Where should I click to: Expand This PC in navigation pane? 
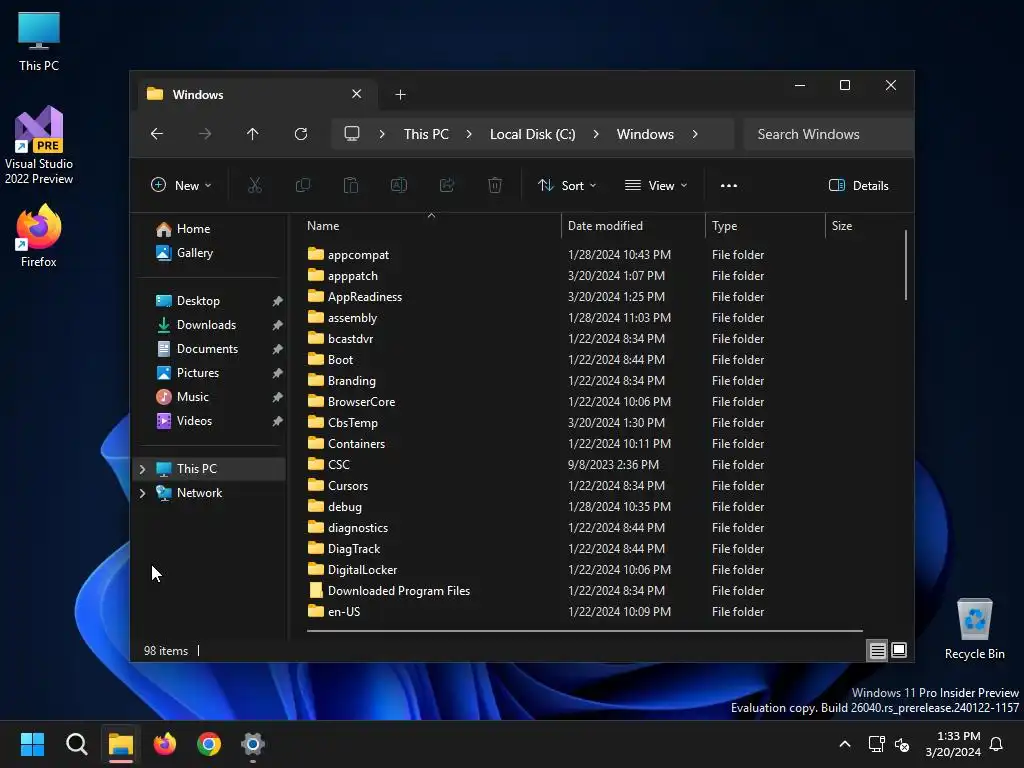[x=142, y=469]
